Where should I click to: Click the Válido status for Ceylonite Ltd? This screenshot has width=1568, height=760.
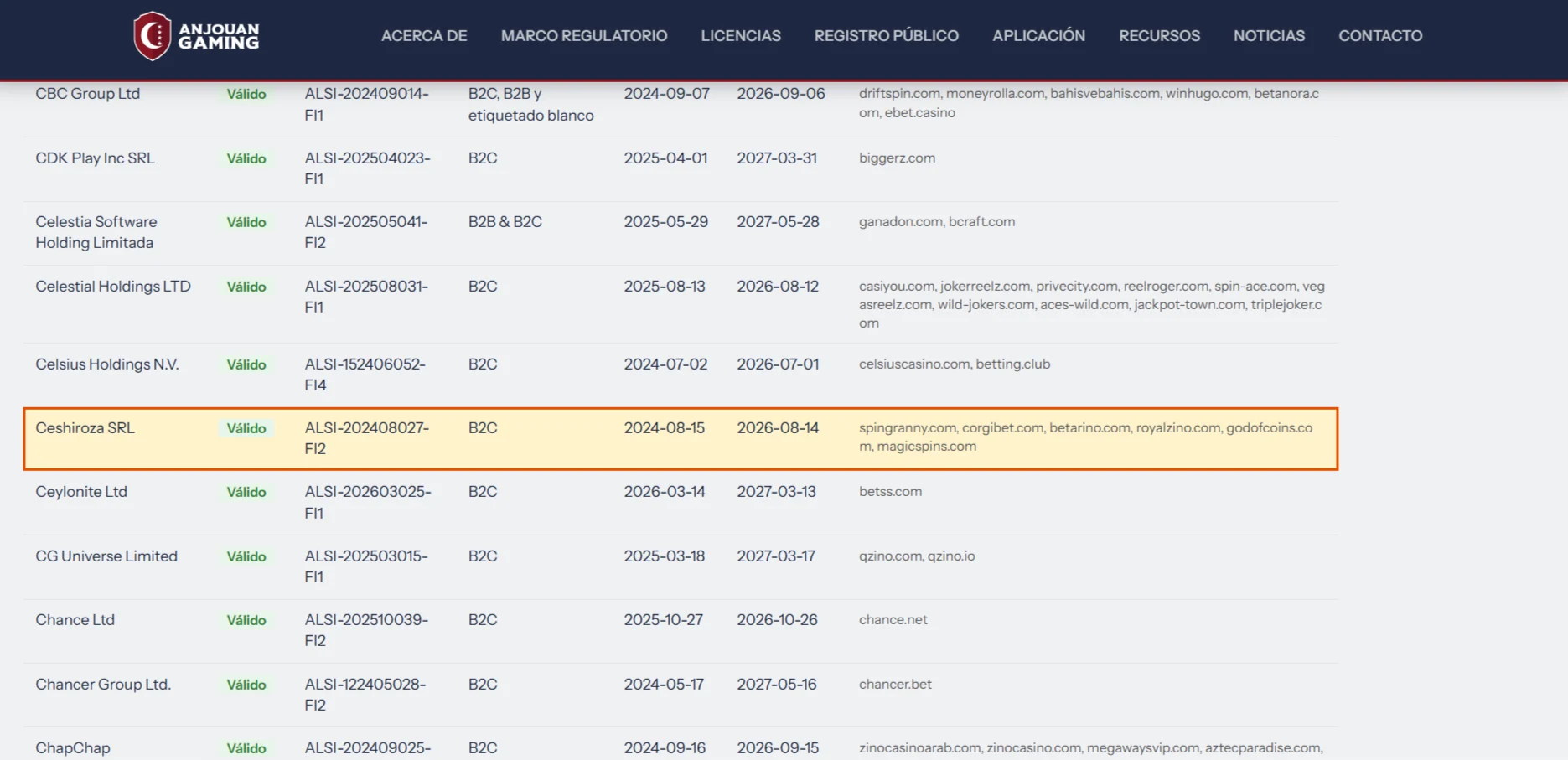(x=246, y=493)
